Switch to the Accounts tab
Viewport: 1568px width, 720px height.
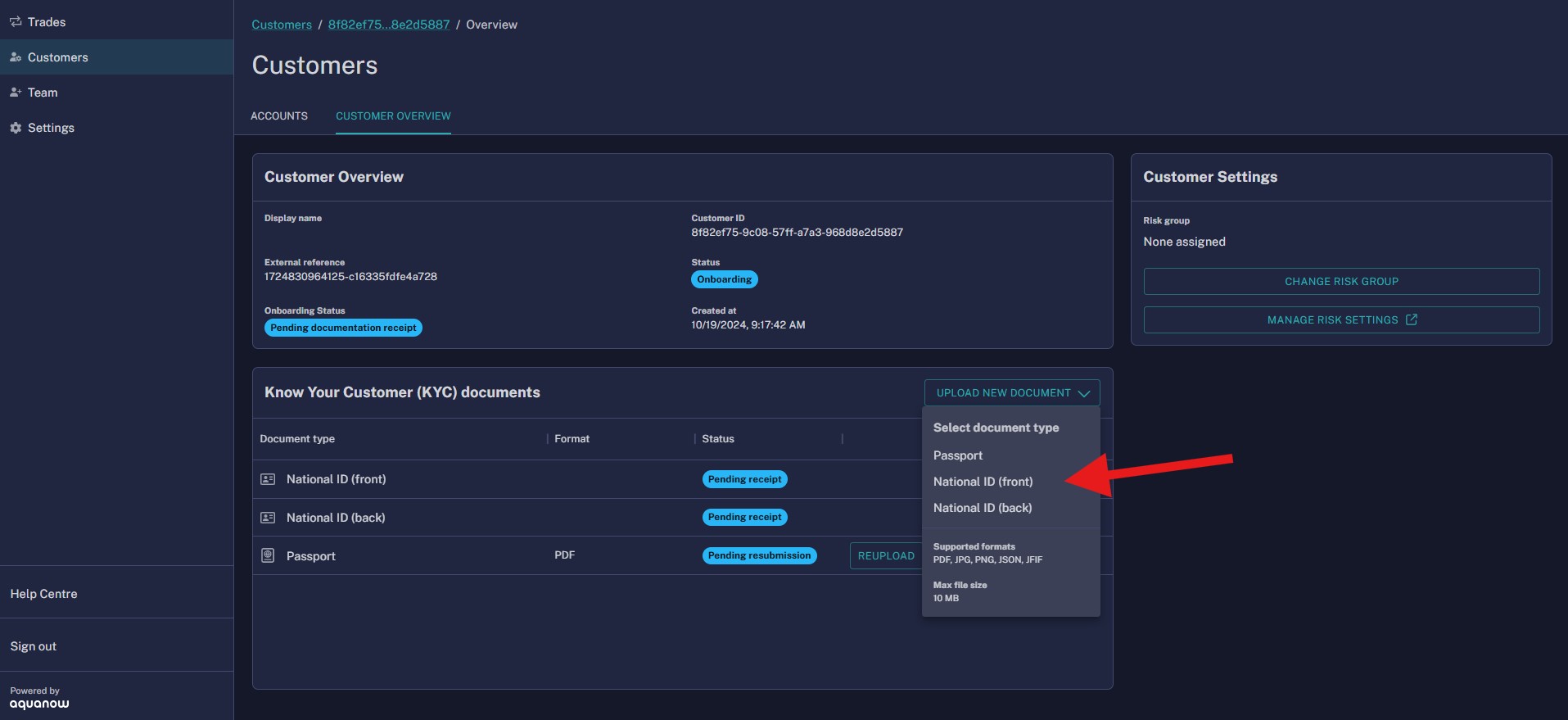(x=279, y=116)
